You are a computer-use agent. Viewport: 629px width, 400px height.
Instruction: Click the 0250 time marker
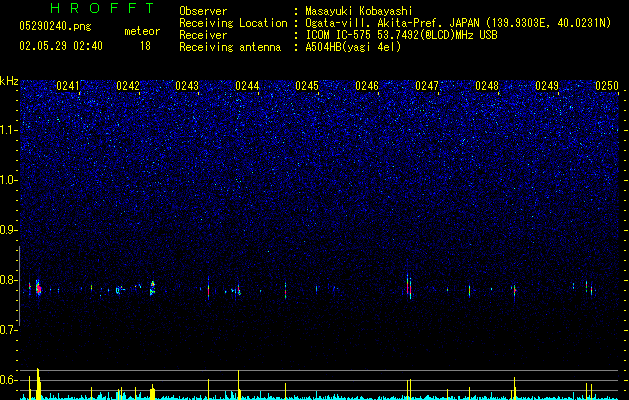tap(607, 86)
